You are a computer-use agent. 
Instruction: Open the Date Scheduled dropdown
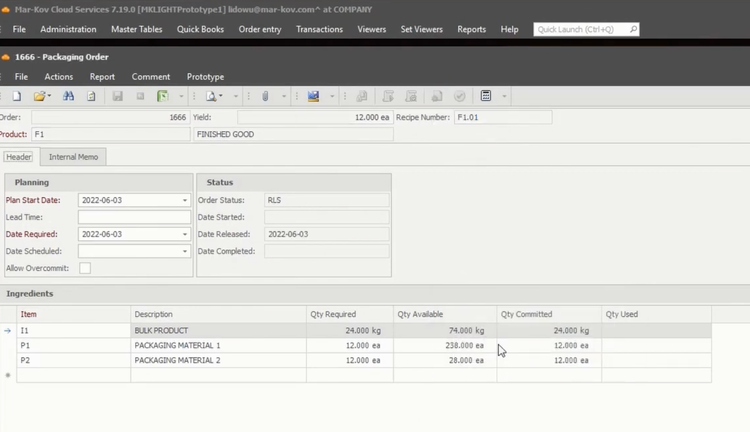(185, 251)
